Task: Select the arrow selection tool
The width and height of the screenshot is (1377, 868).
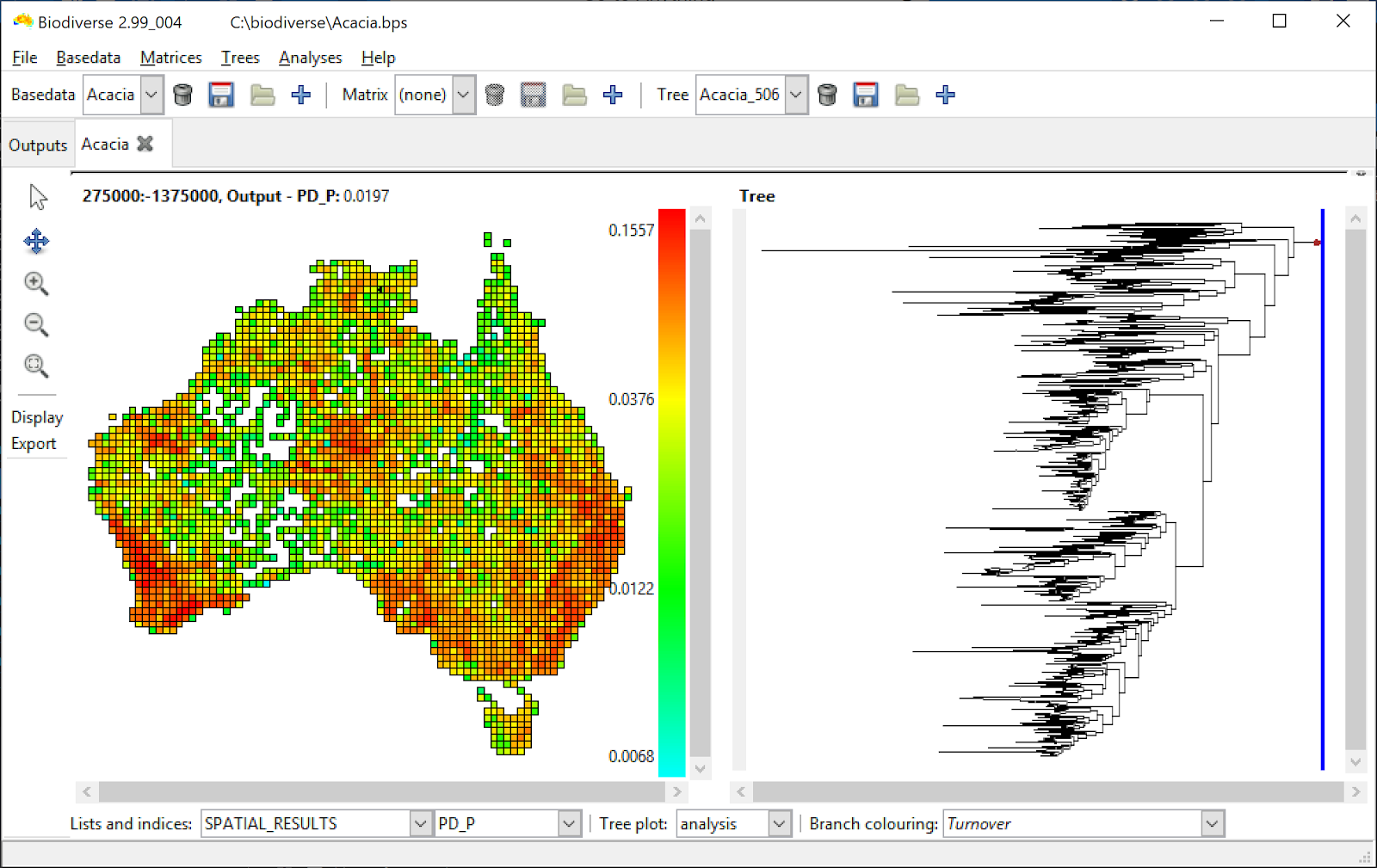Action: click(x=35, y=196)
